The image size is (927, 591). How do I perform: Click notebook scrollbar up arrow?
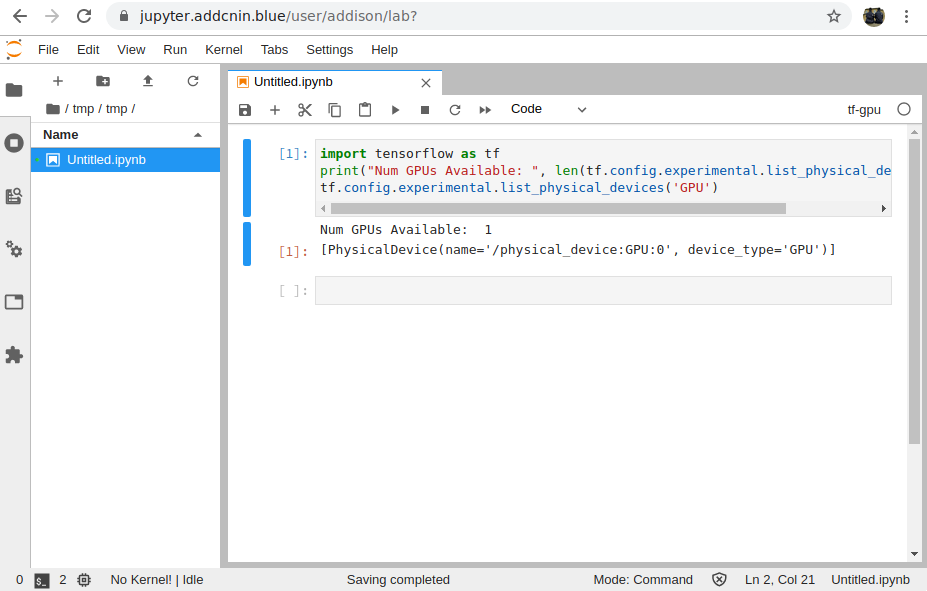coord(914,132)
